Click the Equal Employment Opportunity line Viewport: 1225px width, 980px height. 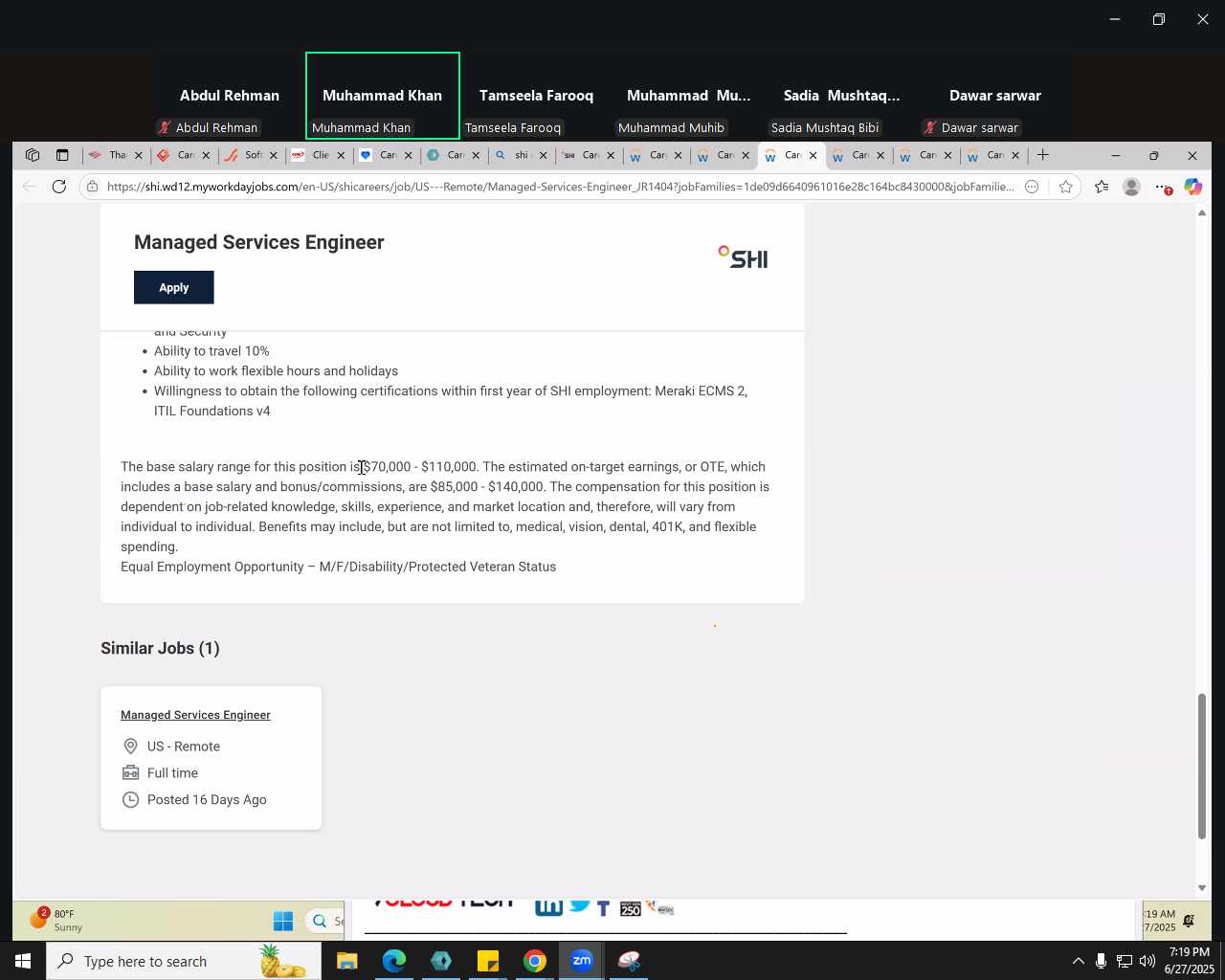click(x=338, y=567)
